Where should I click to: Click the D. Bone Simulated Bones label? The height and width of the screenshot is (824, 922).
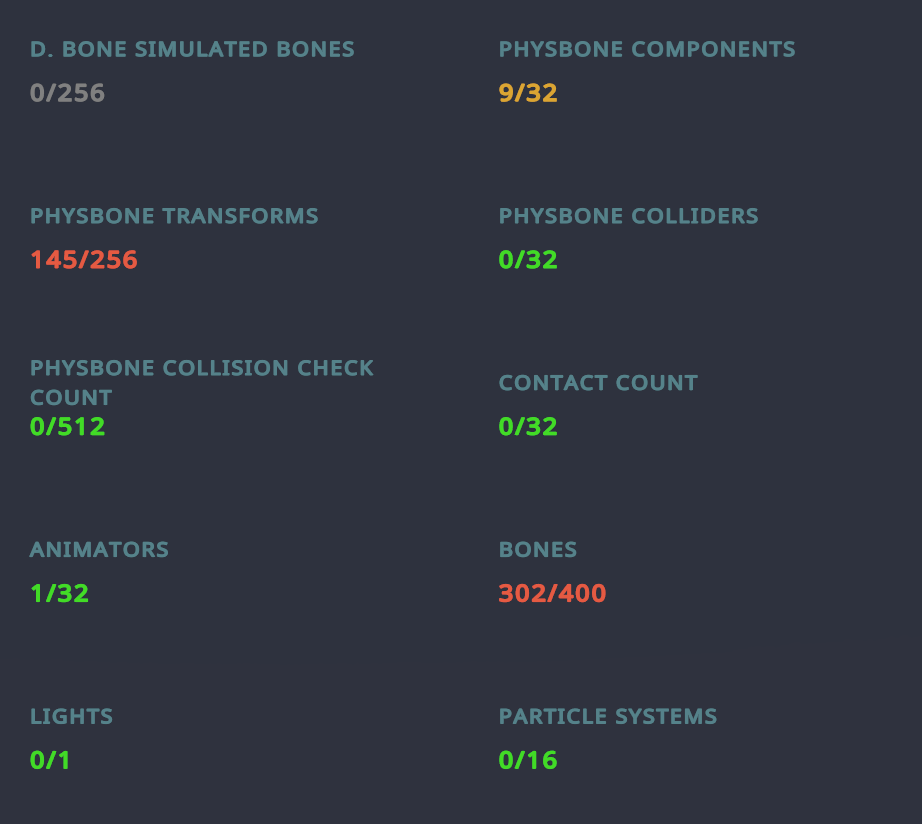point(192,49)
